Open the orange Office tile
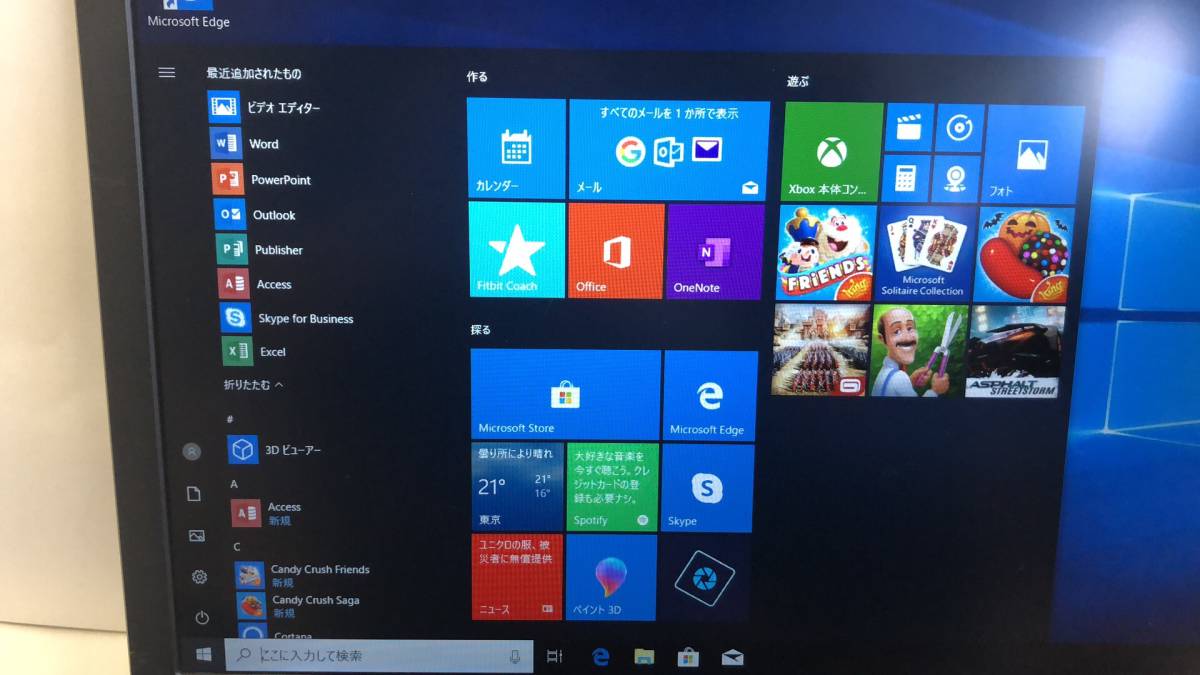Image resolution: width=1200 pixels, height=675 pixels. click(x=616, y=251)
